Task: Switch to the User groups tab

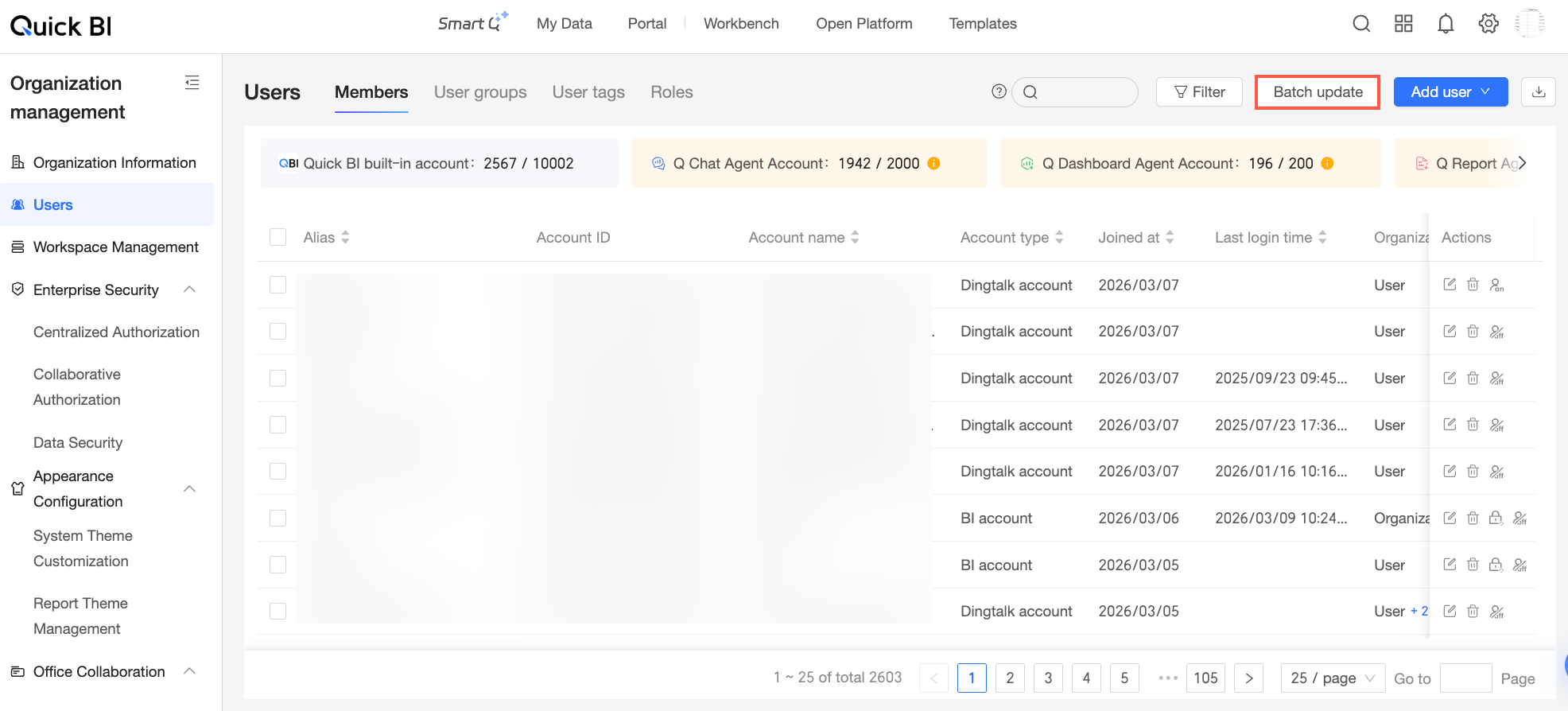Action: [x=480, y=92]
